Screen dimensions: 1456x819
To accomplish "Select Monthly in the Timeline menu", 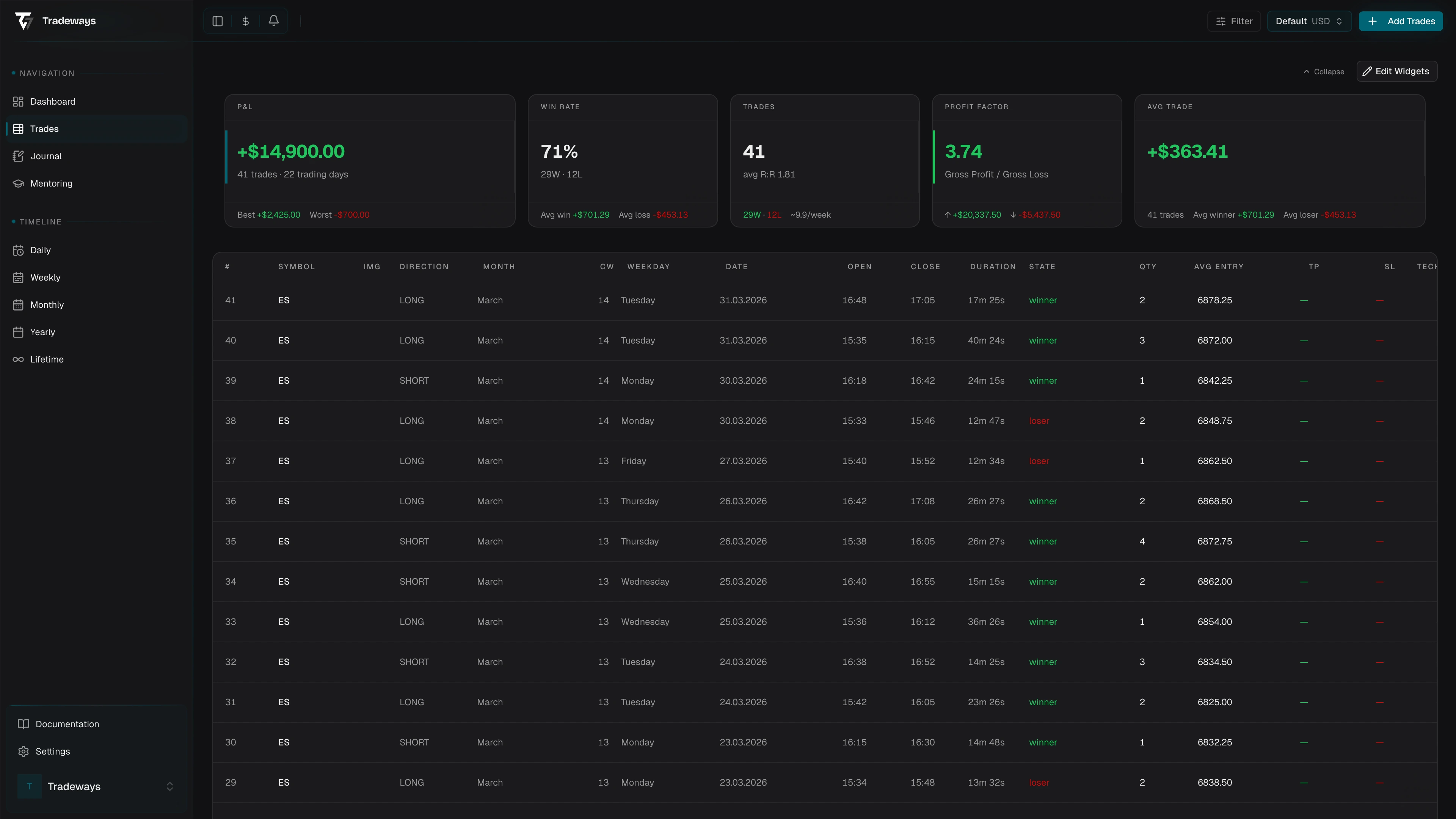I will coord(47,304).
